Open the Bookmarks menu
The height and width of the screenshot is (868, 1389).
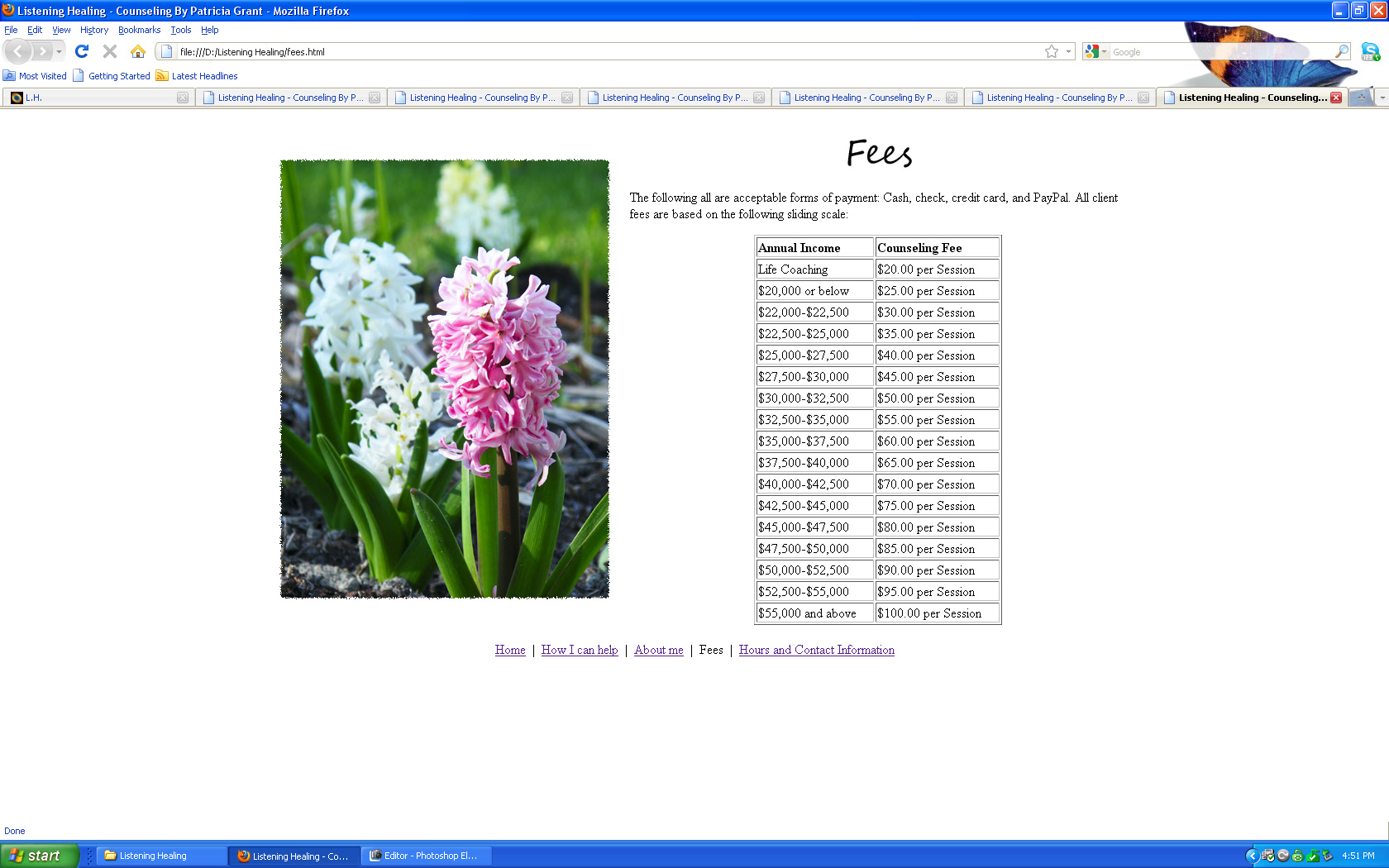pyautogui.click(x=139, y=30)
